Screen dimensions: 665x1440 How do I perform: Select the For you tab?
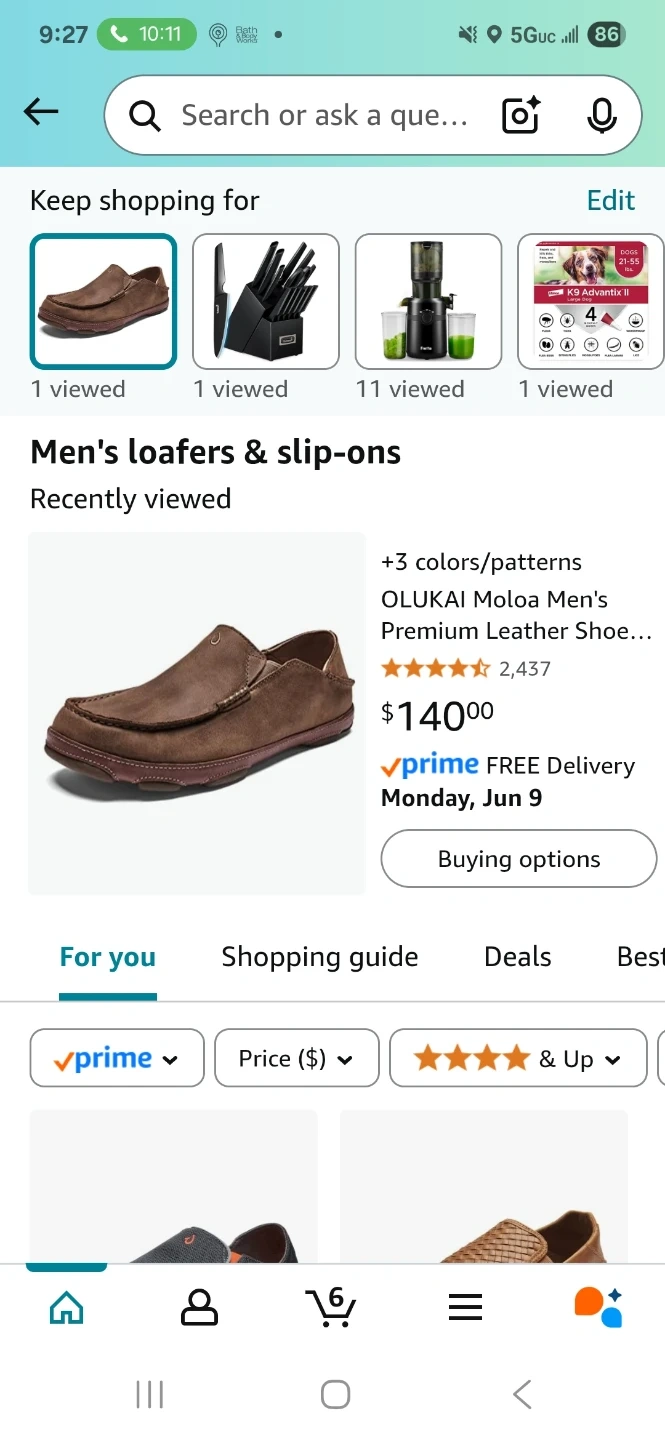(x=108, y=957)
